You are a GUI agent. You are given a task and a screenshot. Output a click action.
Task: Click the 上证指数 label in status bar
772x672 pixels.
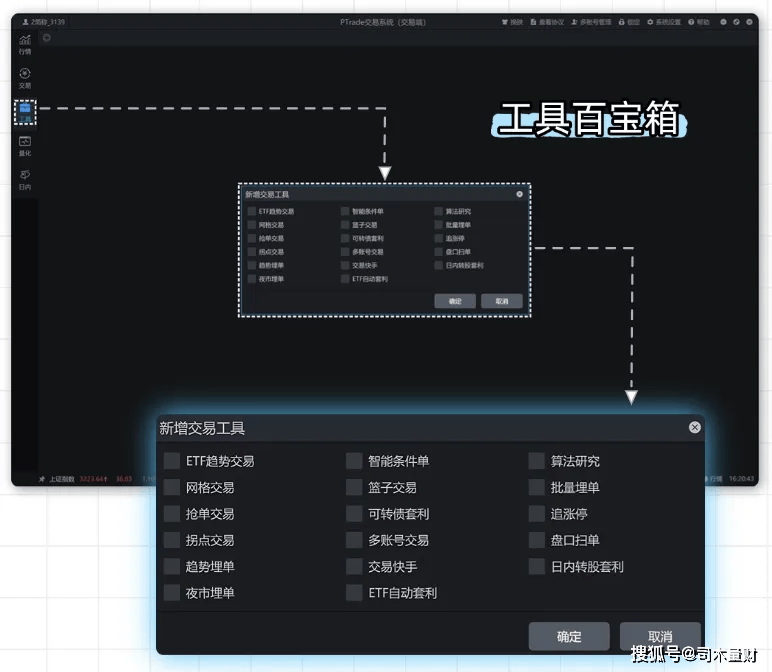[x=62, y=479]
